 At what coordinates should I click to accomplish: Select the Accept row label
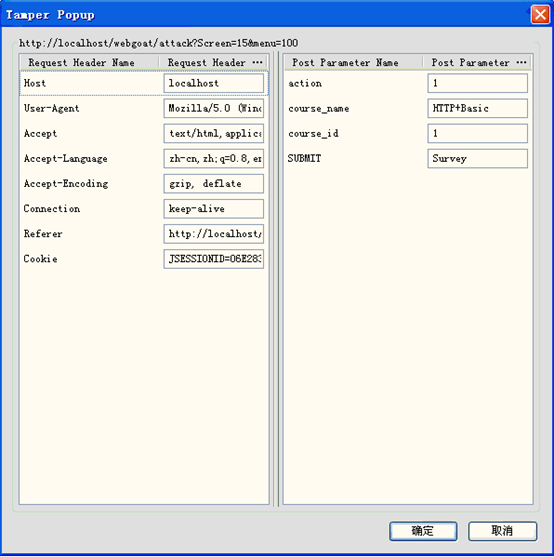[x=40, y=134]
